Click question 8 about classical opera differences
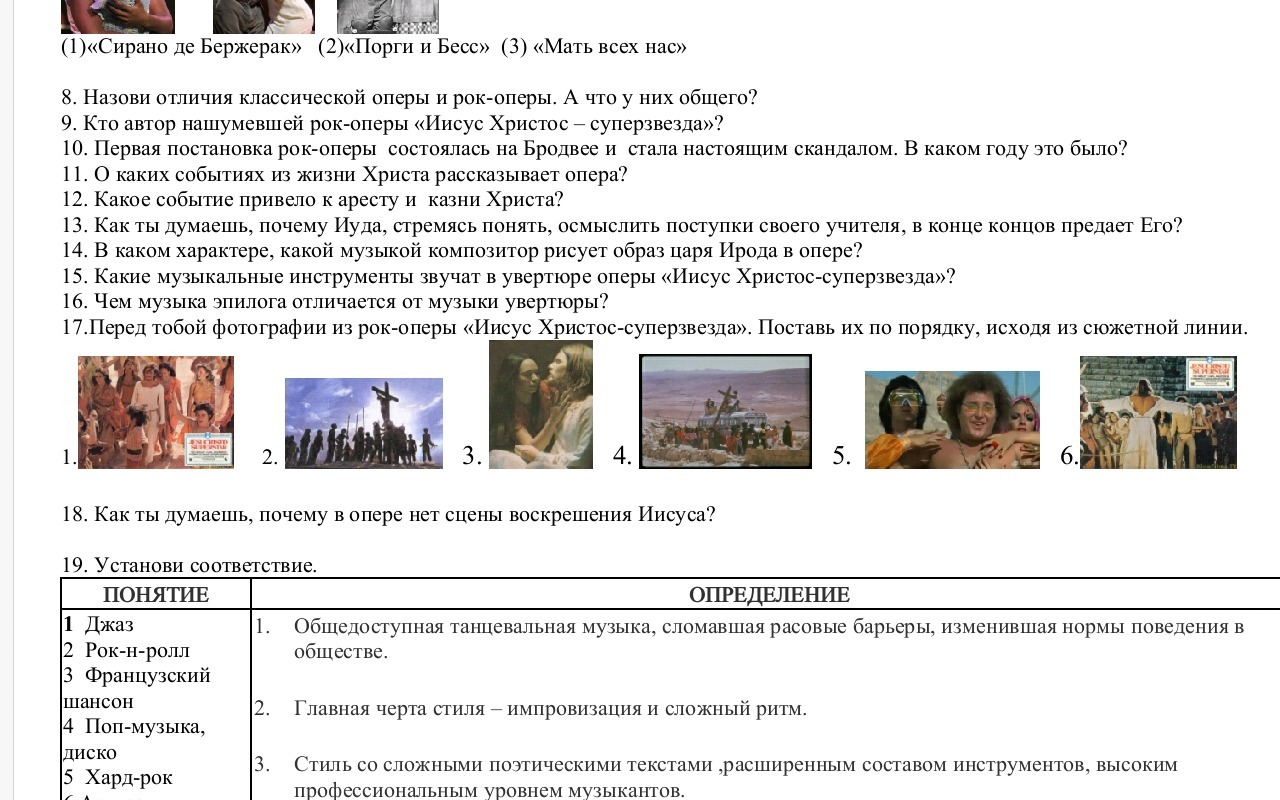The height and width of the screenshot is (800, 1280). pyautogui.click(x=409, y=98)
